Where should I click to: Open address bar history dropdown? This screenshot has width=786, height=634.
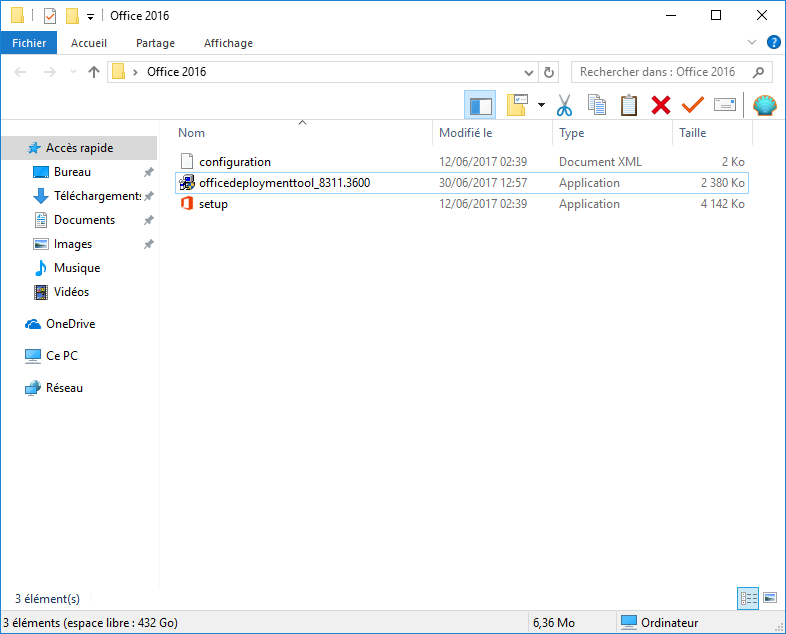point(529,73)
